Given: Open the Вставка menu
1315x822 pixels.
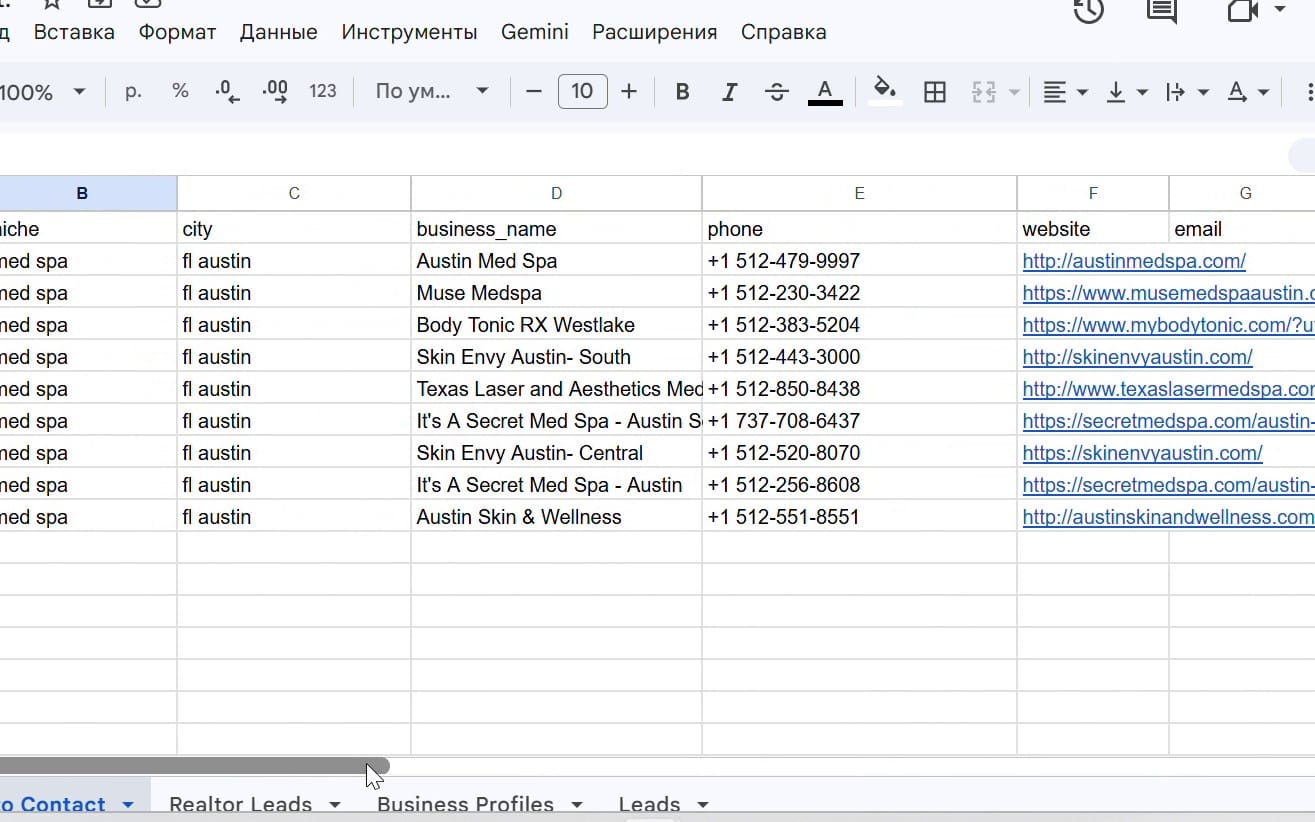Looking at the screenshot, I should tap(74, 32).
